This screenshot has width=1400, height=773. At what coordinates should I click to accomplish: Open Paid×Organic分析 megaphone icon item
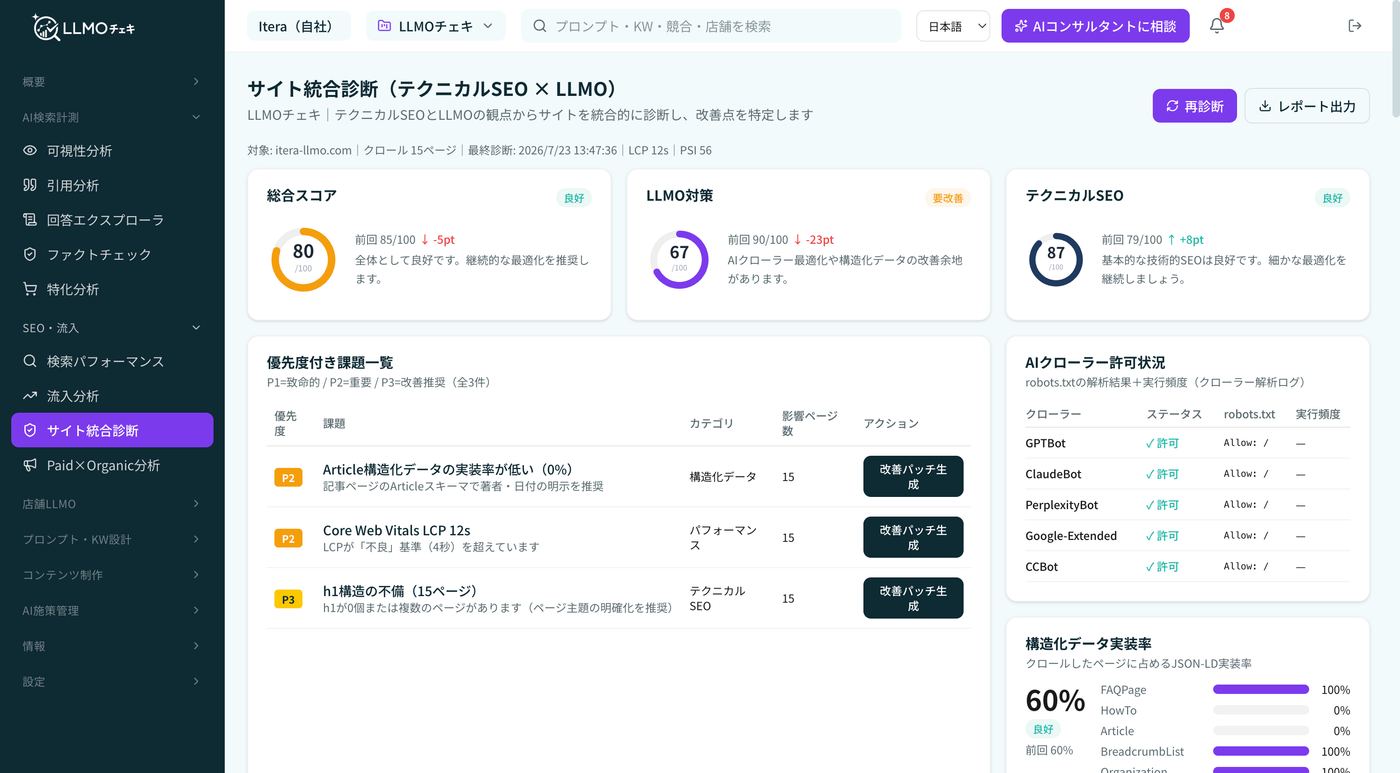(x=112, y=465)
